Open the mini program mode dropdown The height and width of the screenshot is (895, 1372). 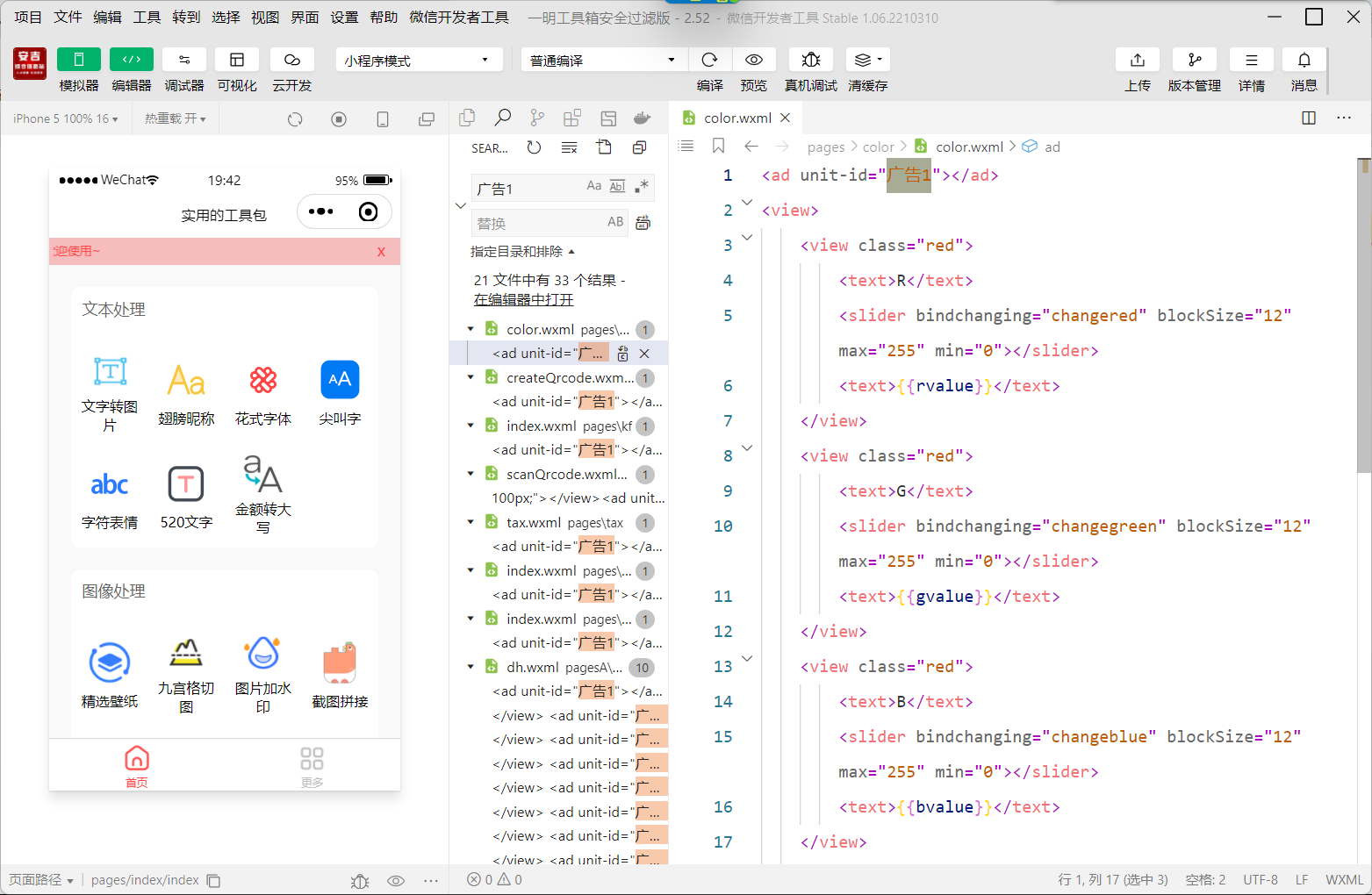419,60
